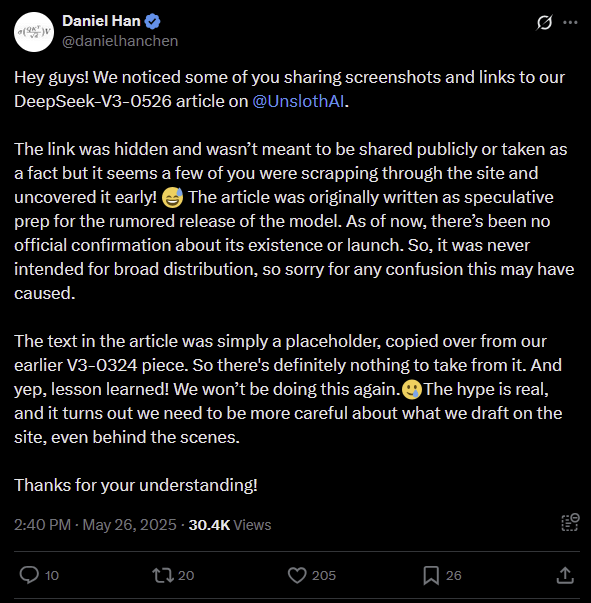Viewport: 591px width, 603px height.
Task: Click the bookmark count 26
Action: (454, 575)
